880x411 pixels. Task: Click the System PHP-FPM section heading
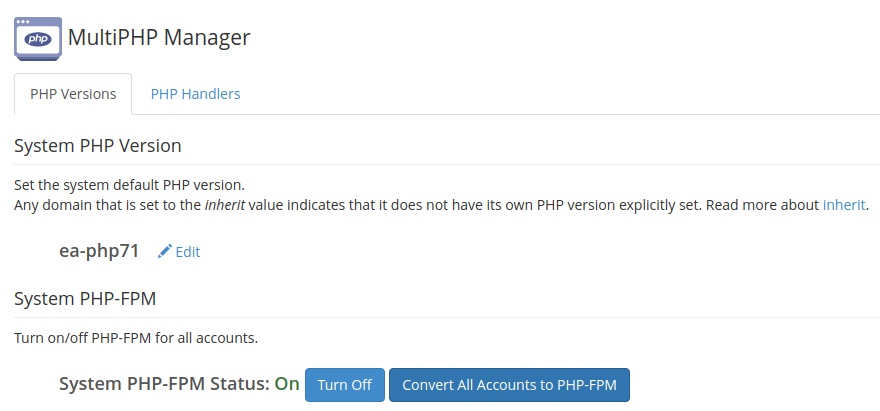click(x=85, y=298)
